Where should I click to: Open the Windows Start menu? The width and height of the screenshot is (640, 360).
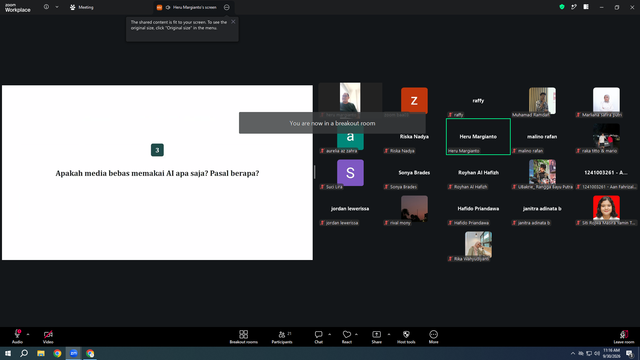point(8,353)
